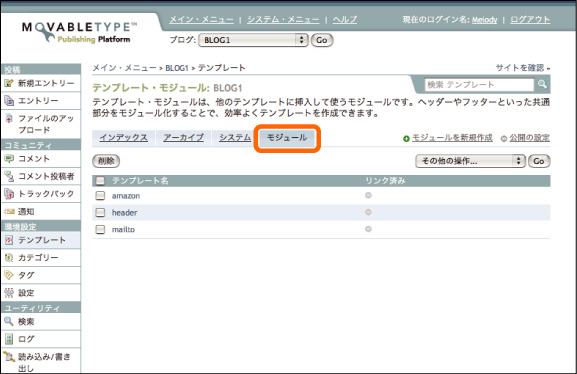Click the タグ tag icon
This screenshot has width=577, height=374.
[x=9, y=275]
